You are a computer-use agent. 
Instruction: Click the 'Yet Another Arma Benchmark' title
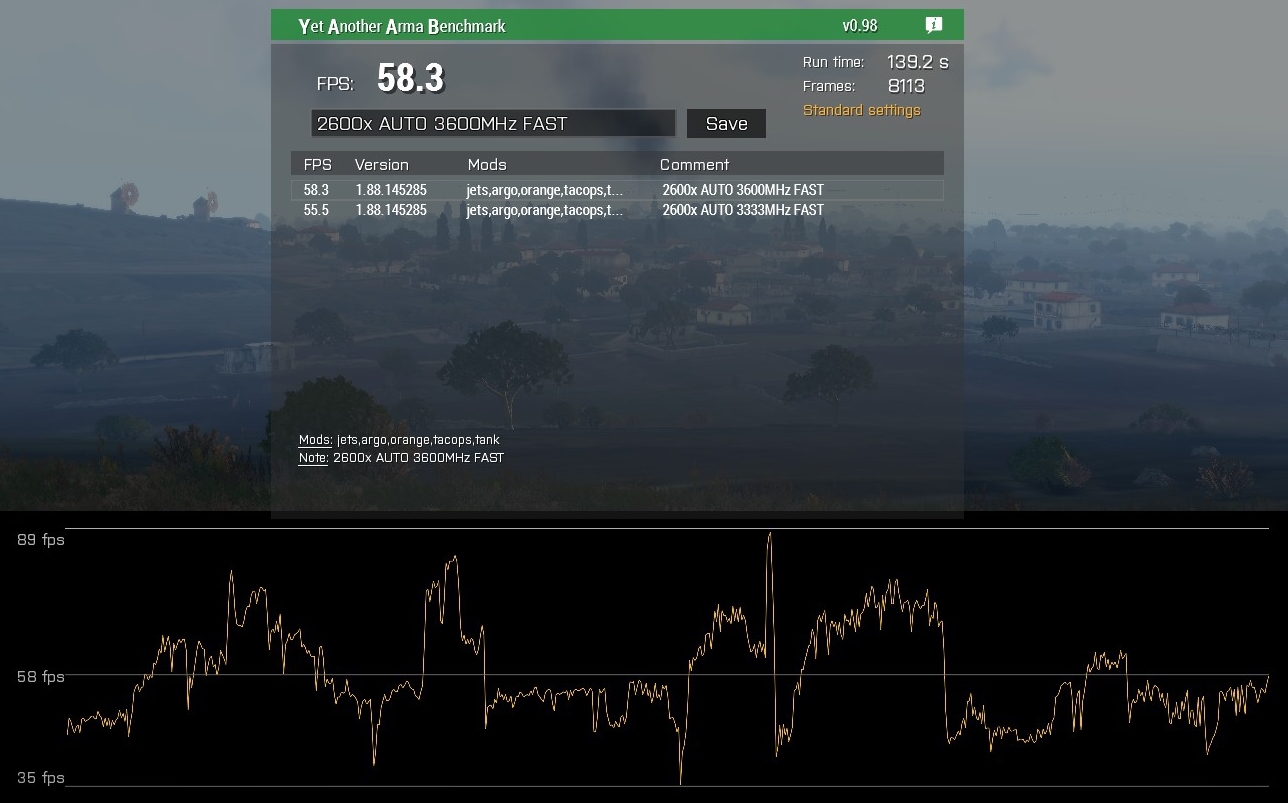click(402, 26)
